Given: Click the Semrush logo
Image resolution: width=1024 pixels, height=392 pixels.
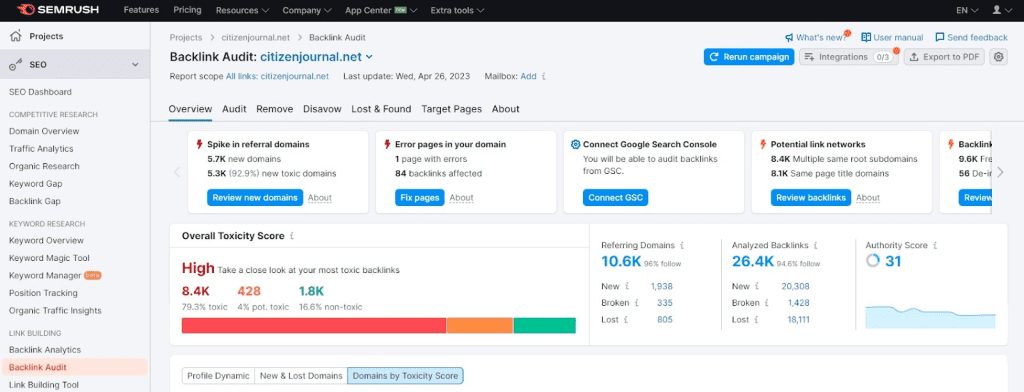Looking at the screenshot, I should pos(56,10).
